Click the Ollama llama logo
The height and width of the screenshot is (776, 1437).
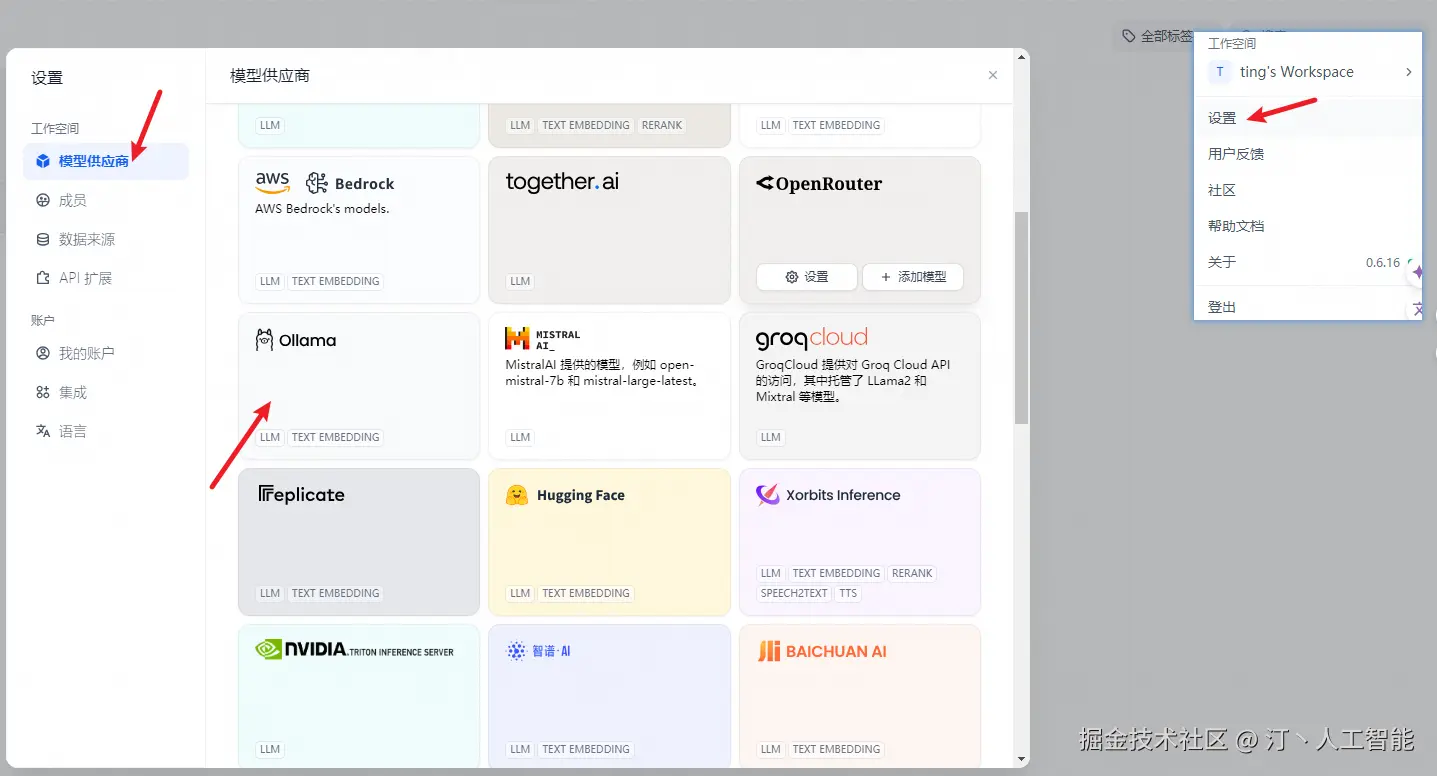(x=264, y=340)
